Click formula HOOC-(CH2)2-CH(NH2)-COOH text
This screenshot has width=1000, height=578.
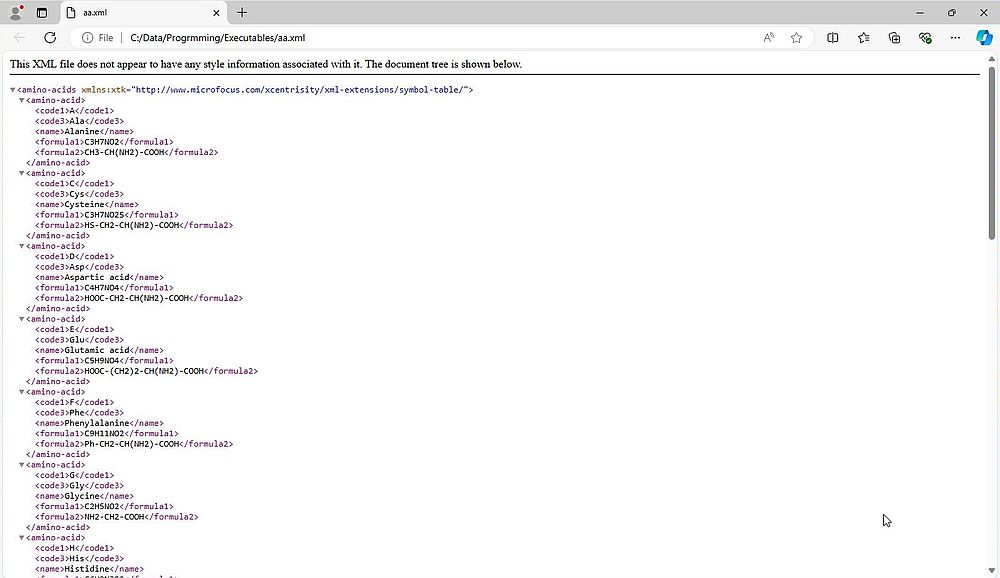144,371
